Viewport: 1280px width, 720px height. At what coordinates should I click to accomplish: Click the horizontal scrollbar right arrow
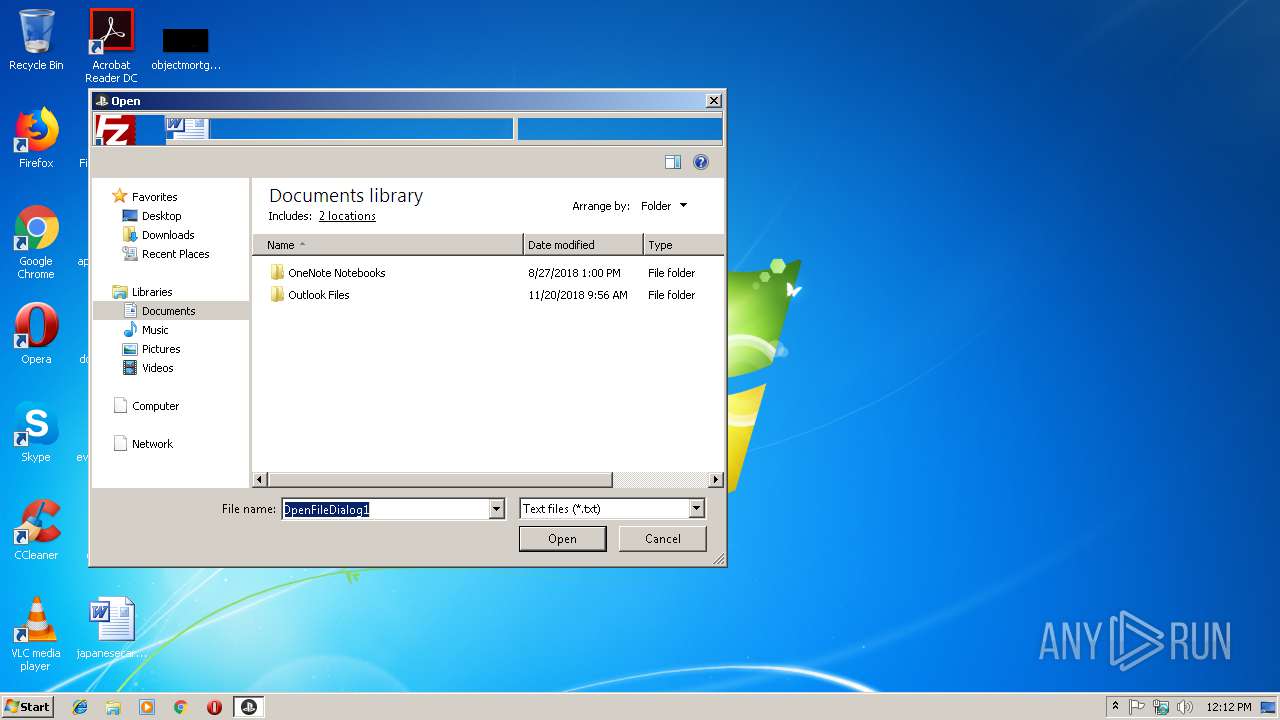pos(716,480)
